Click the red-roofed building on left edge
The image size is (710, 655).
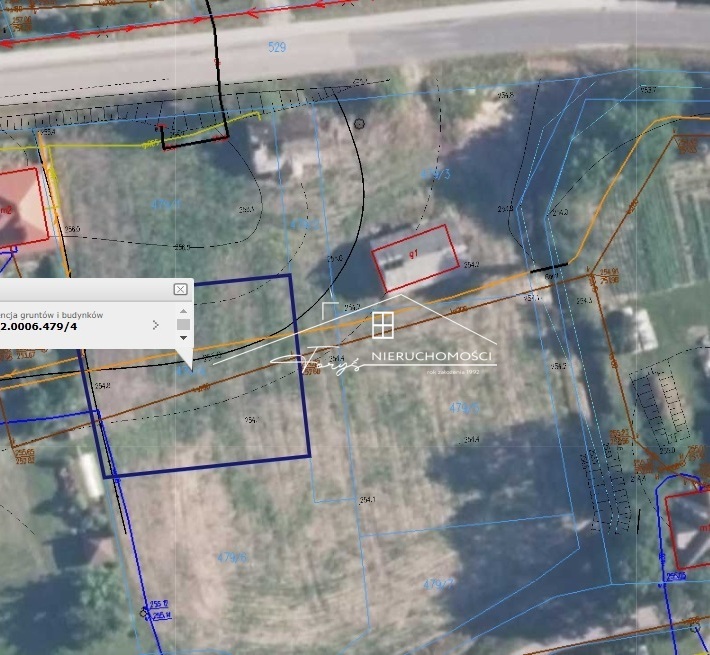pyautogui.click(x=18, y=208)
